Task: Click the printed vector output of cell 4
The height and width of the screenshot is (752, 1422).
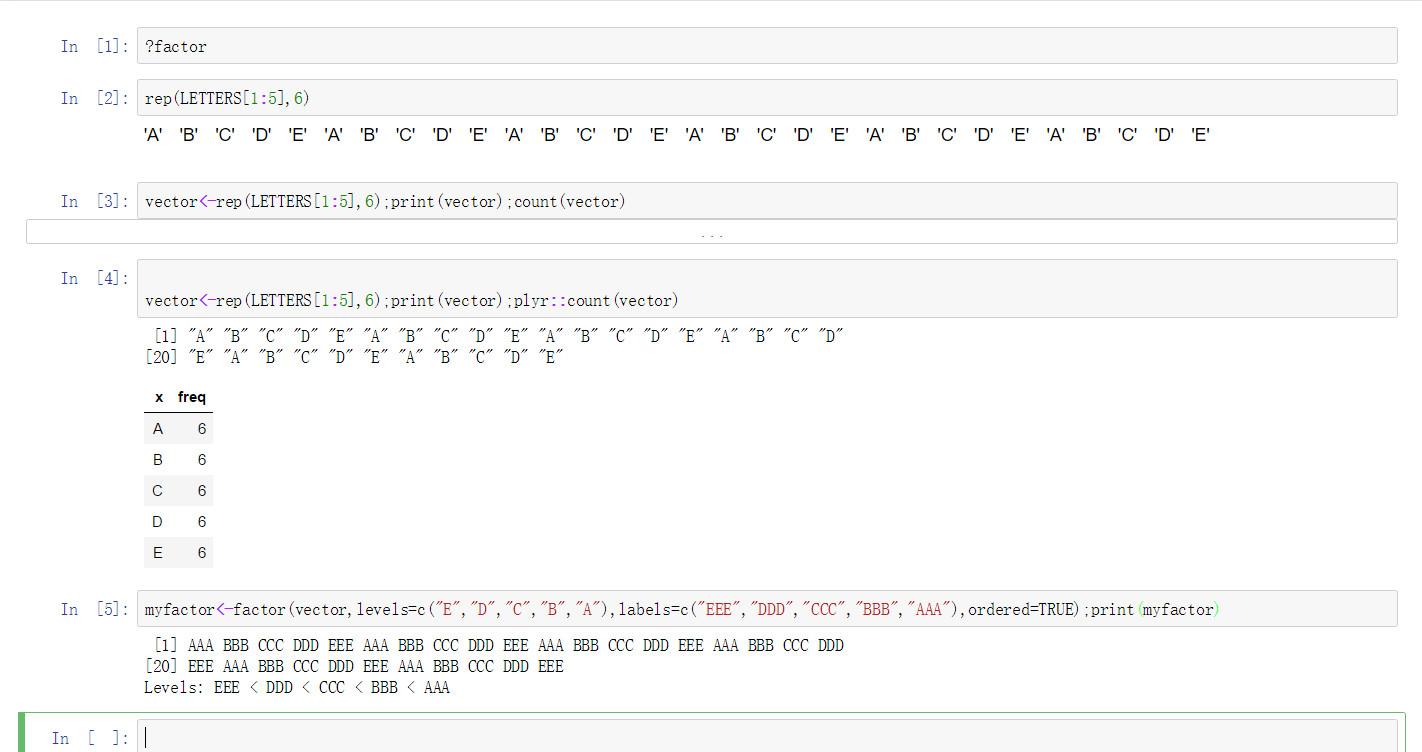Action: (494, 346)
